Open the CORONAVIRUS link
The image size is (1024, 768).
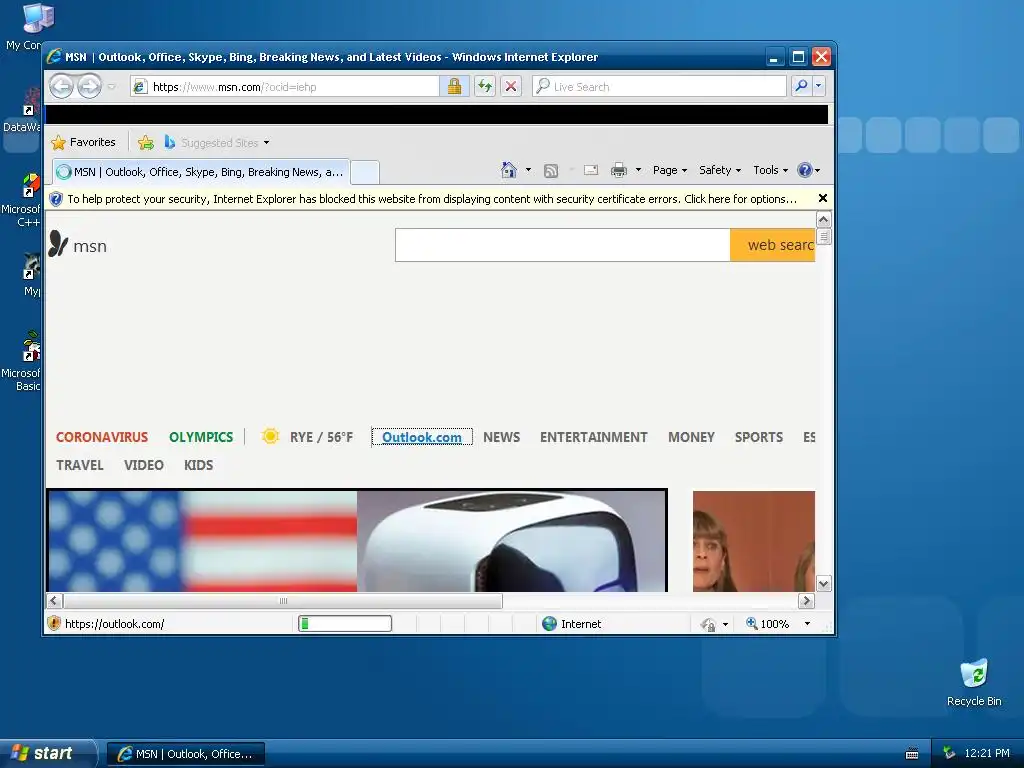[x=102, y=437]
